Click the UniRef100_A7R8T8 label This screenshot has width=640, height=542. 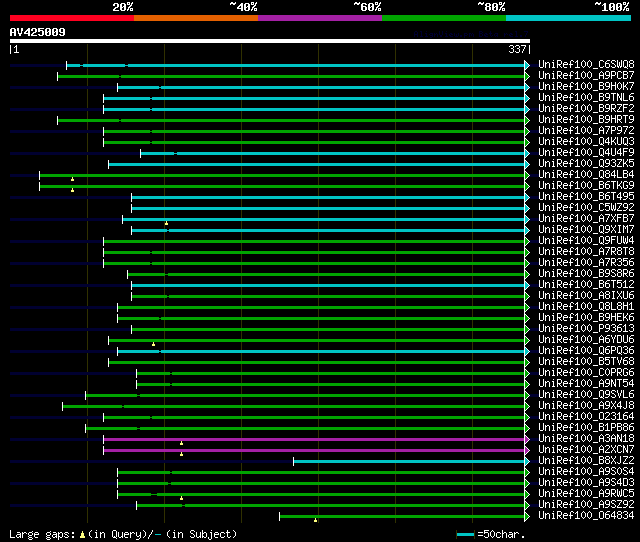(586, 252)
